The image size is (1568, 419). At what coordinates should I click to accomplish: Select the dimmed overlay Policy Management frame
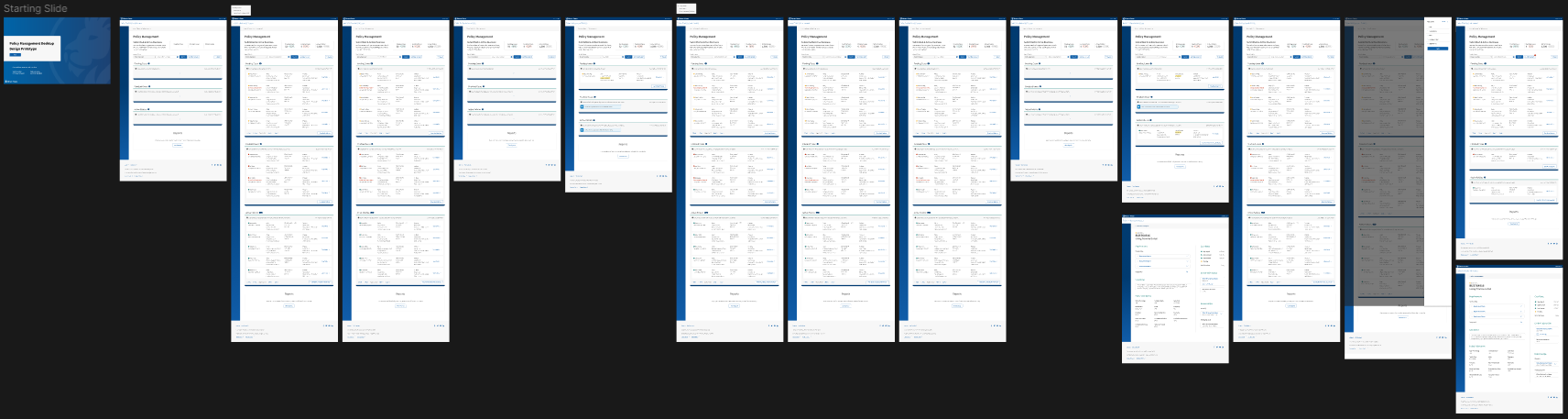pyautogui.click(x=1384, y=183)
